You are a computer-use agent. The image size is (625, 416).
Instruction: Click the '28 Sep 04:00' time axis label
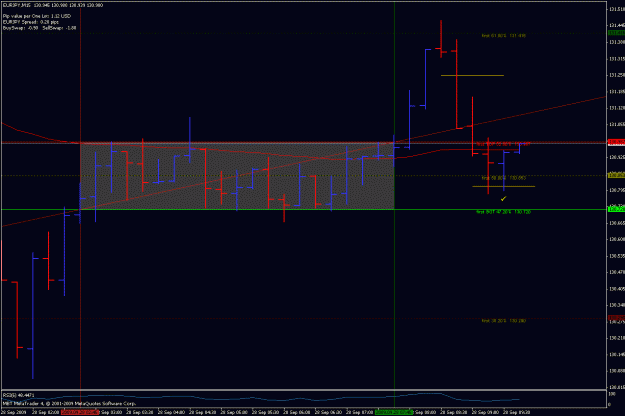coord(173,412)
